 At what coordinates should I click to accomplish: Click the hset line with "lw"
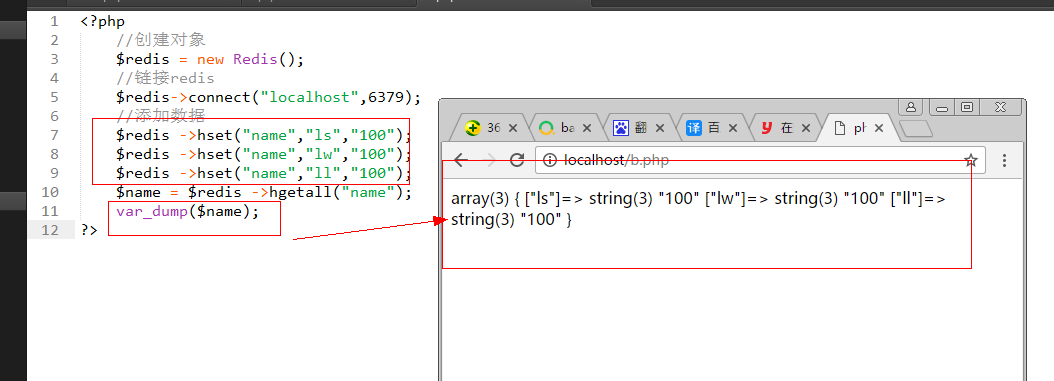pos(264,155)
